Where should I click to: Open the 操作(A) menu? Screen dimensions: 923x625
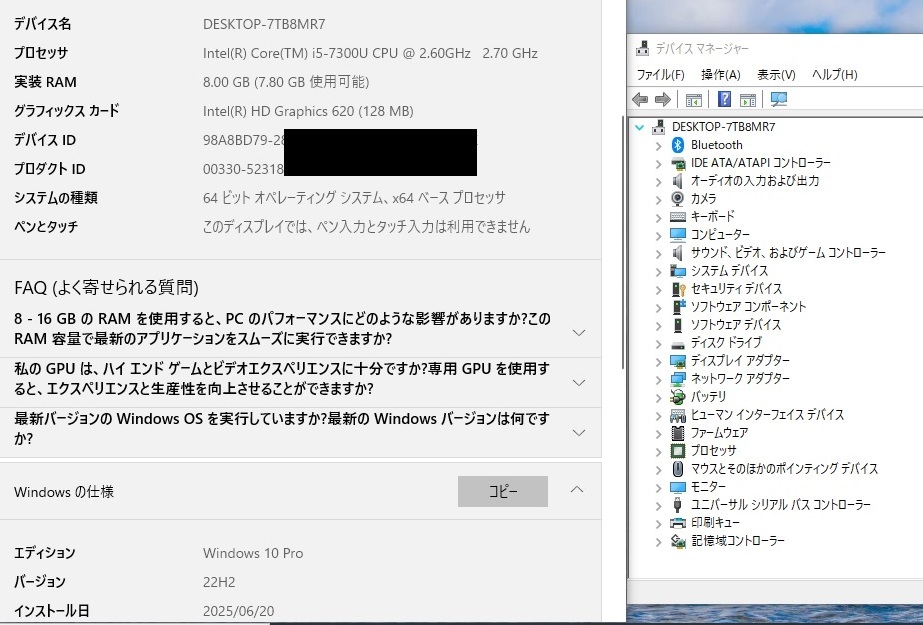pyautogui.click(x=721, y=75)
